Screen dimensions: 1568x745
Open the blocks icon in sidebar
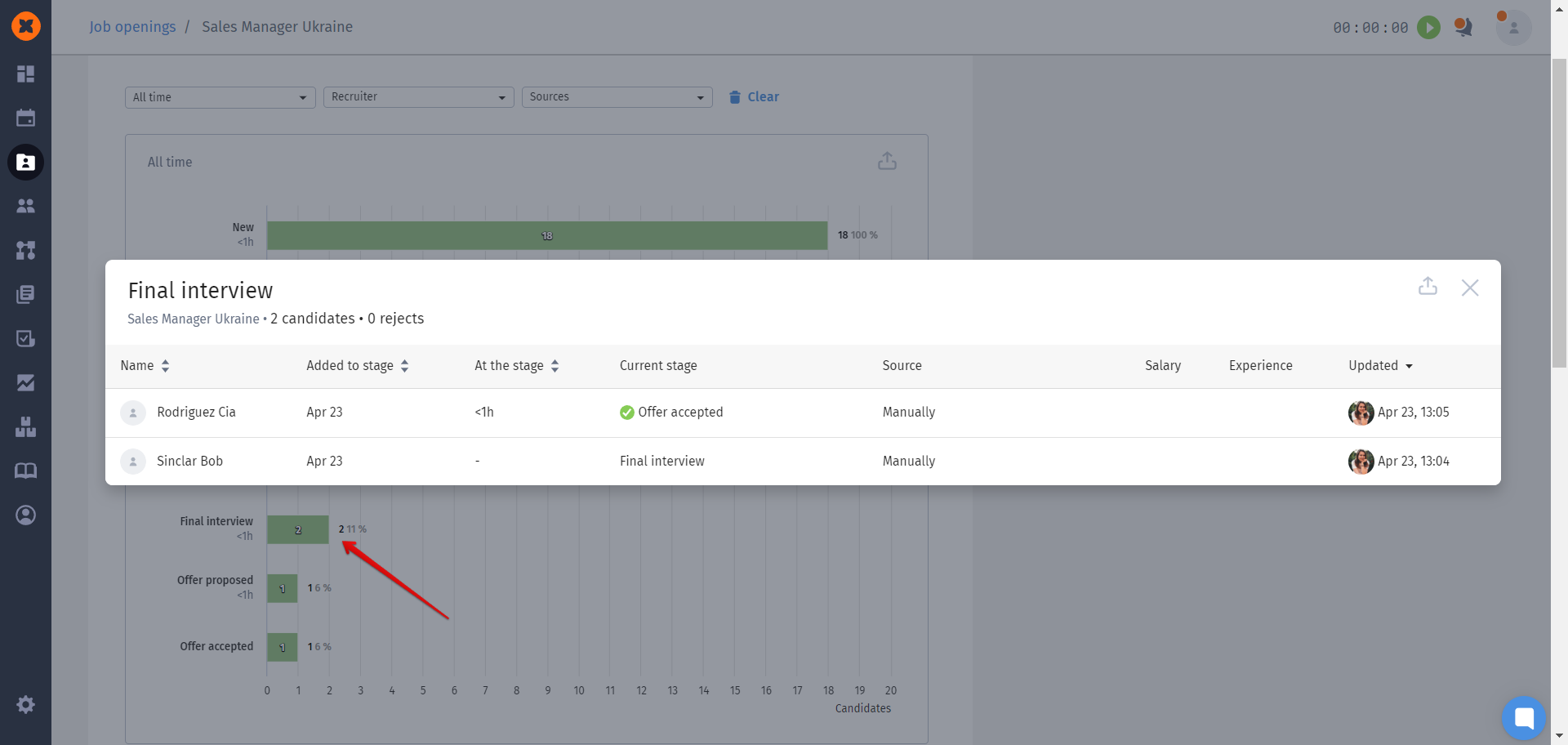point(26,426)
